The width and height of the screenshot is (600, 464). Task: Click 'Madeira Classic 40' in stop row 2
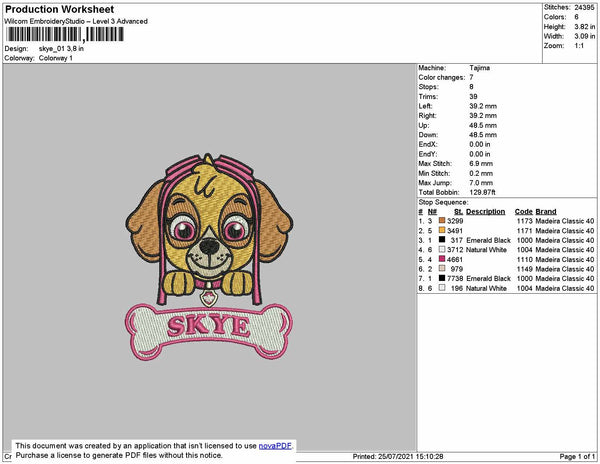tap(565, 231)
